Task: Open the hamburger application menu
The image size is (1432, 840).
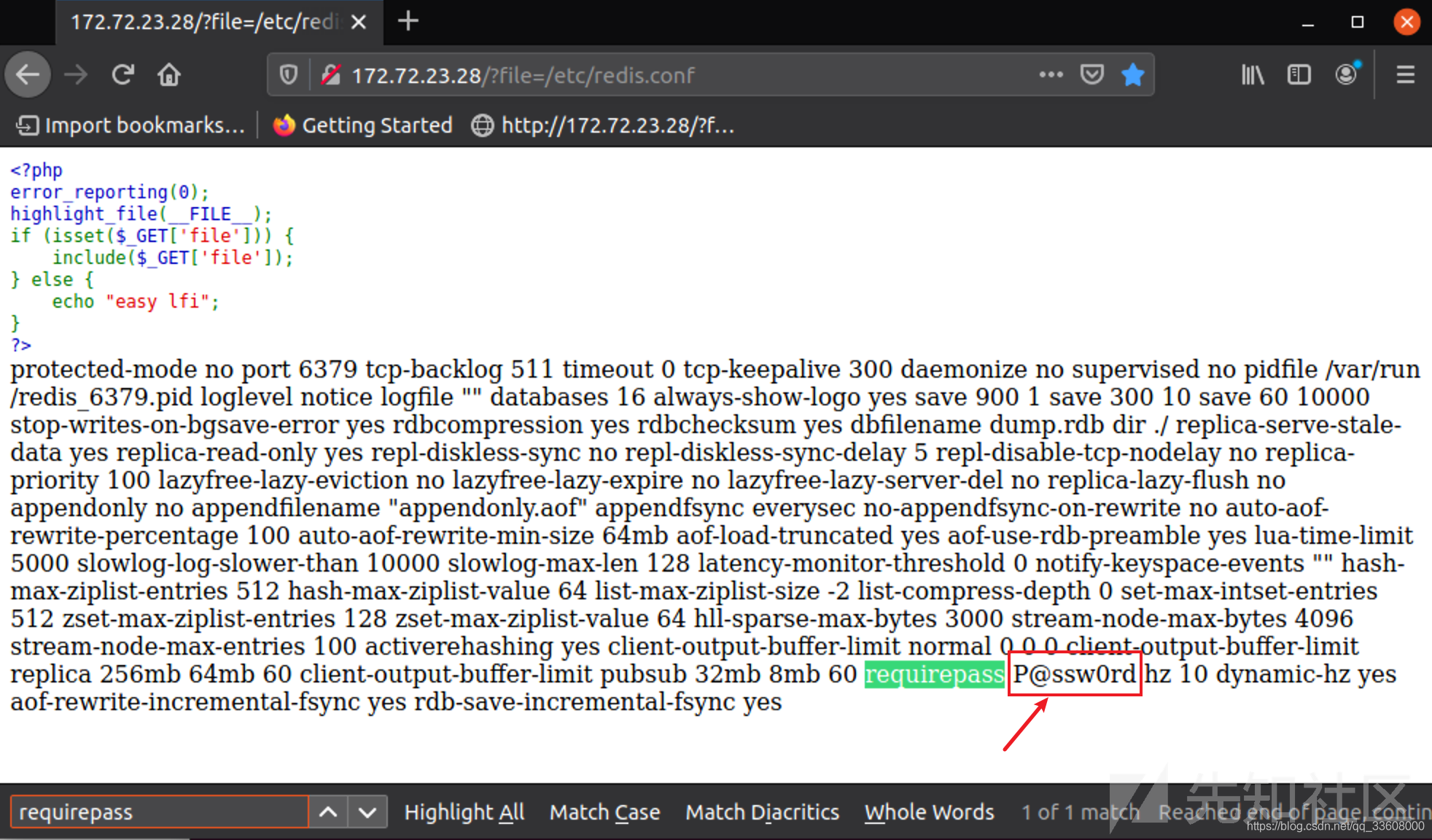Action: (x=1406, y=74)
